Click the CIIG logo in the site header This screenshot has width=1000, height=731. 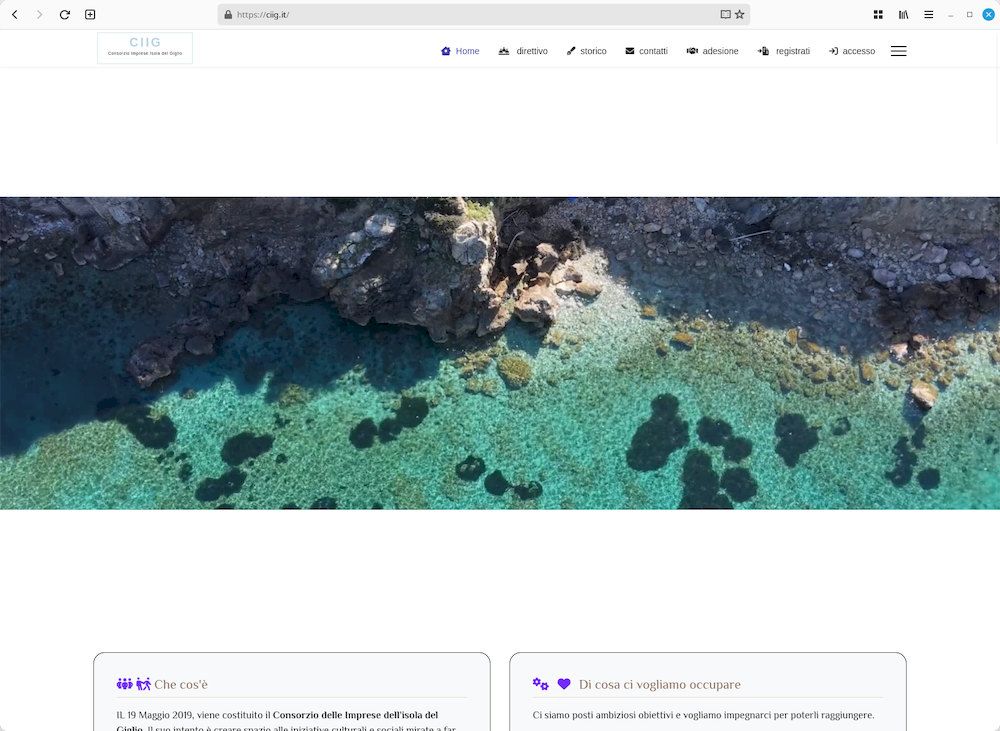(x=145, y=48)
